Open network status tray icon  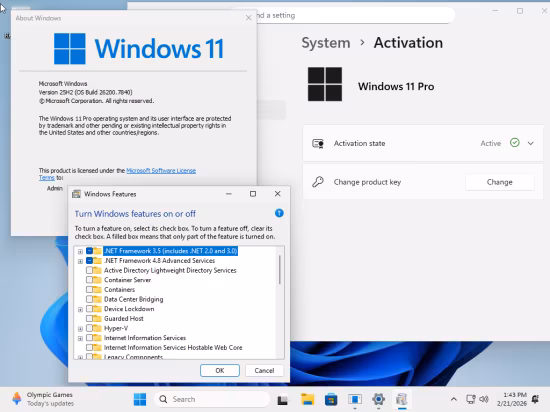tap(470, 399)
